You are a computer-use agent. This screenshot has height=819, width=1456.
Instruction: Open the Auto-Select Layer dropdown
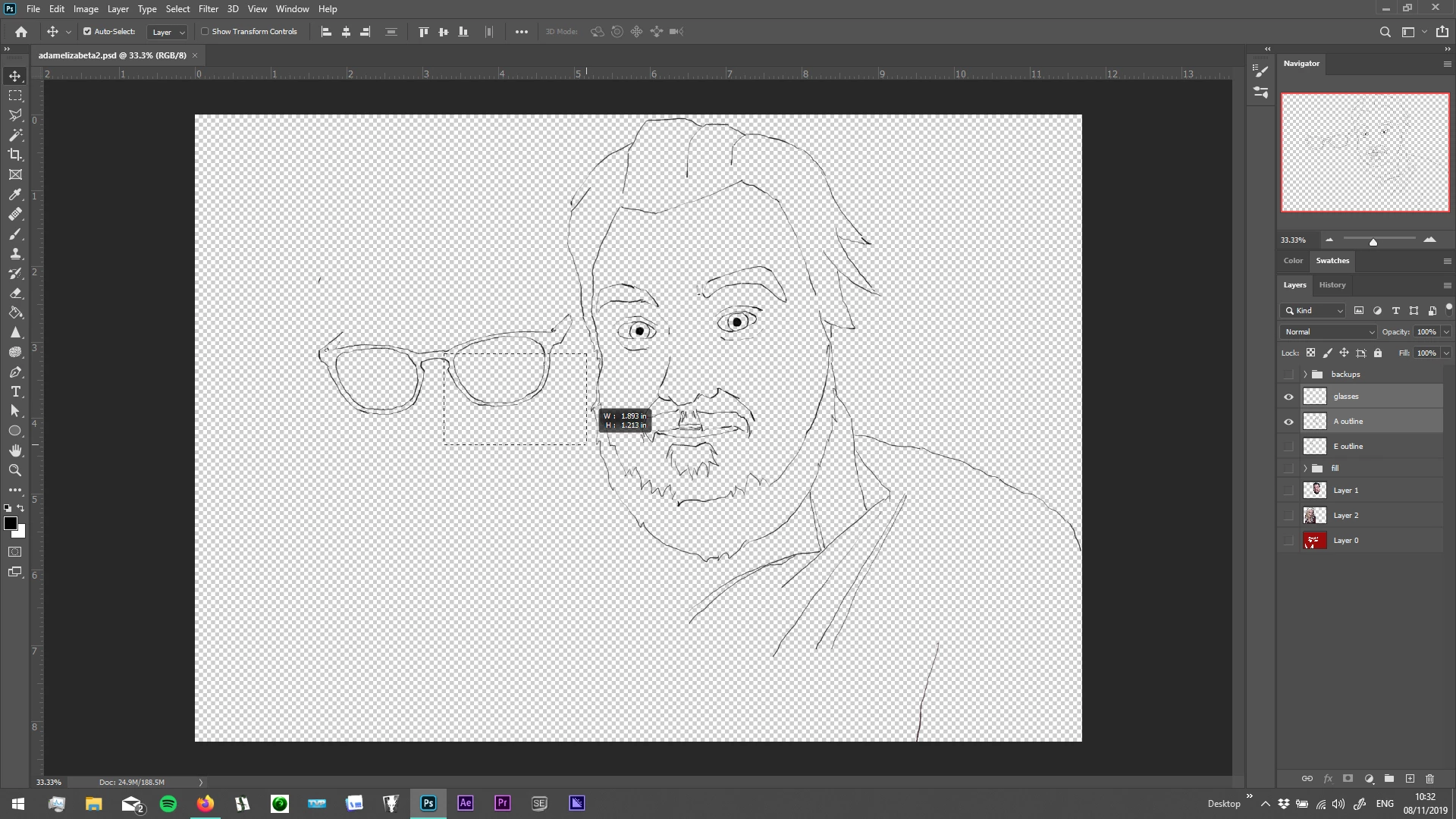pyautogui.click(x=168, y=33)
